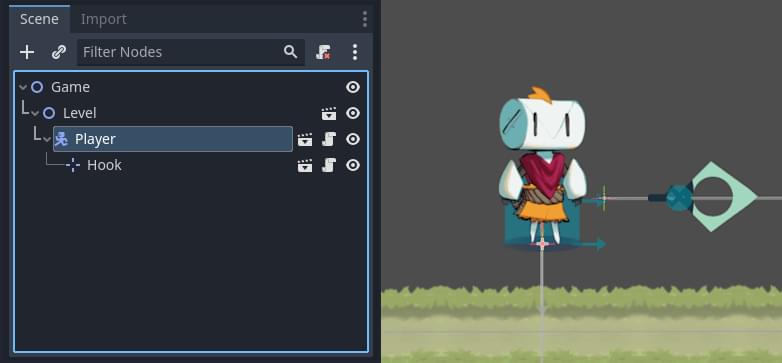Open the extra scene options three-dot menu
This screenshot has height=363, width=782.
(355, 52)
